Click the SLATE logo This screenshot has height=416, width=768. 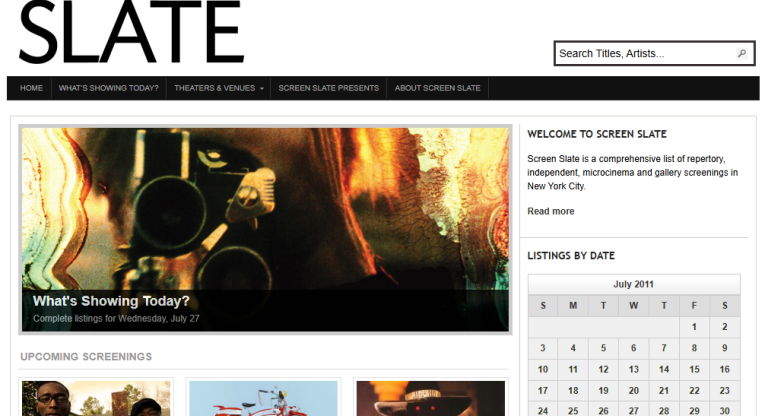[x=131, y=34]
